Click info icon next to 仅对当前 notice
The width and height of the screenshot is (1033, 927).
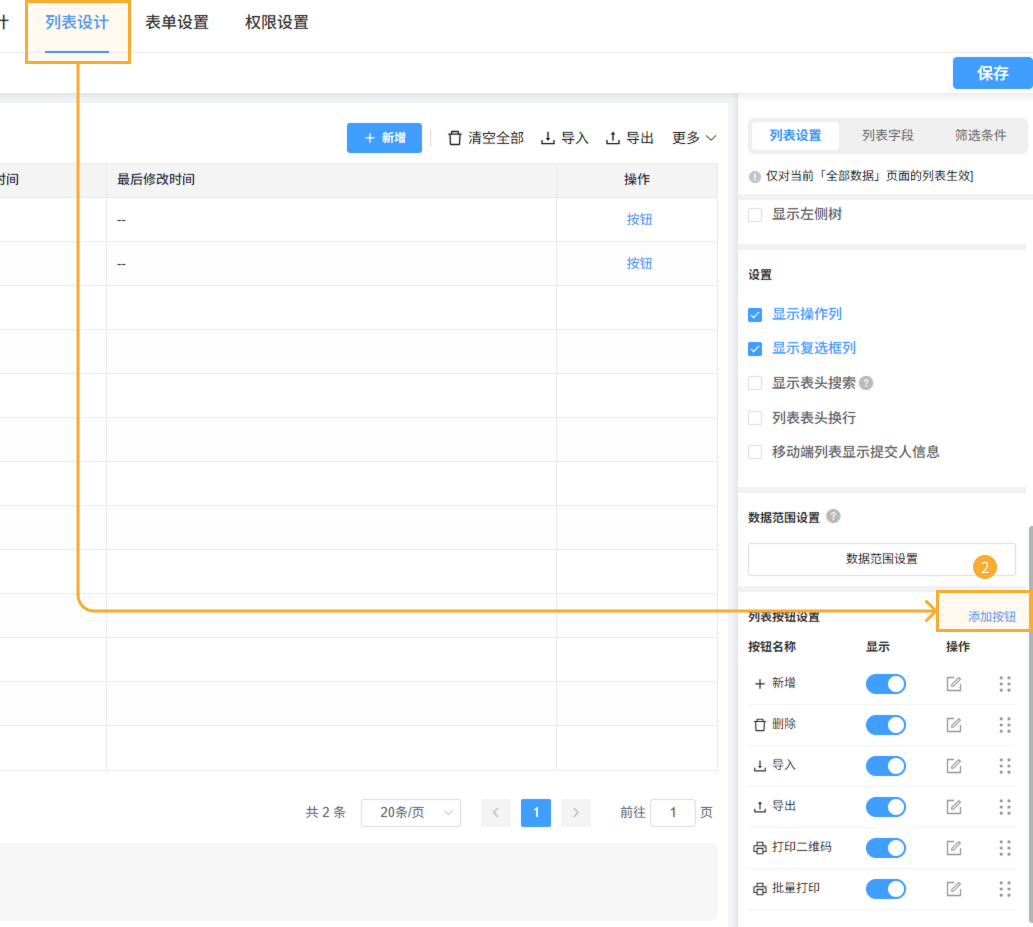(755, 177)
